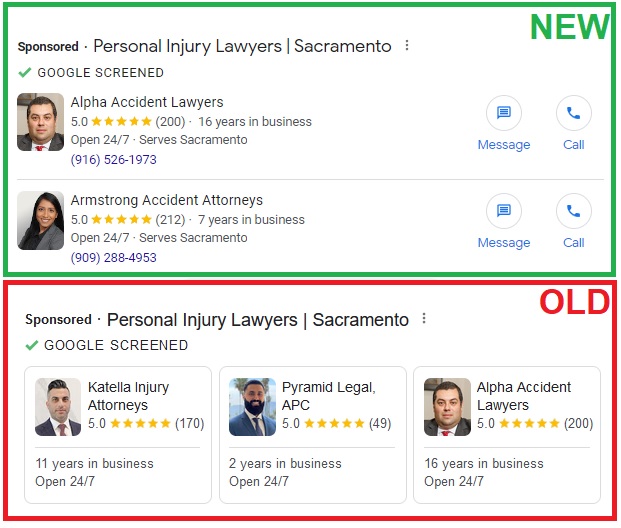
Task: Select Katella Injury Attorneys card
Action: [118, 435]
